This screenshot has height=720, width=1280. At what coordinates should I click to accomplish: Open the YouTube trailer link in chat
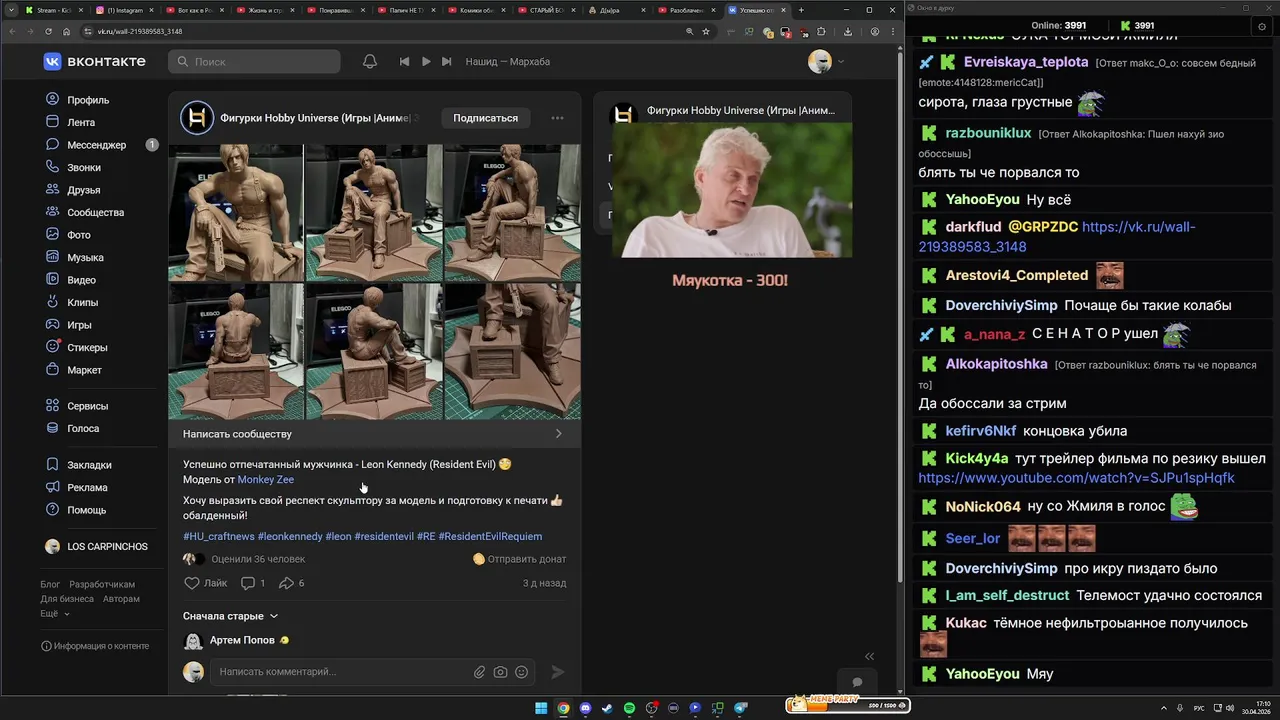[1076, 478]
